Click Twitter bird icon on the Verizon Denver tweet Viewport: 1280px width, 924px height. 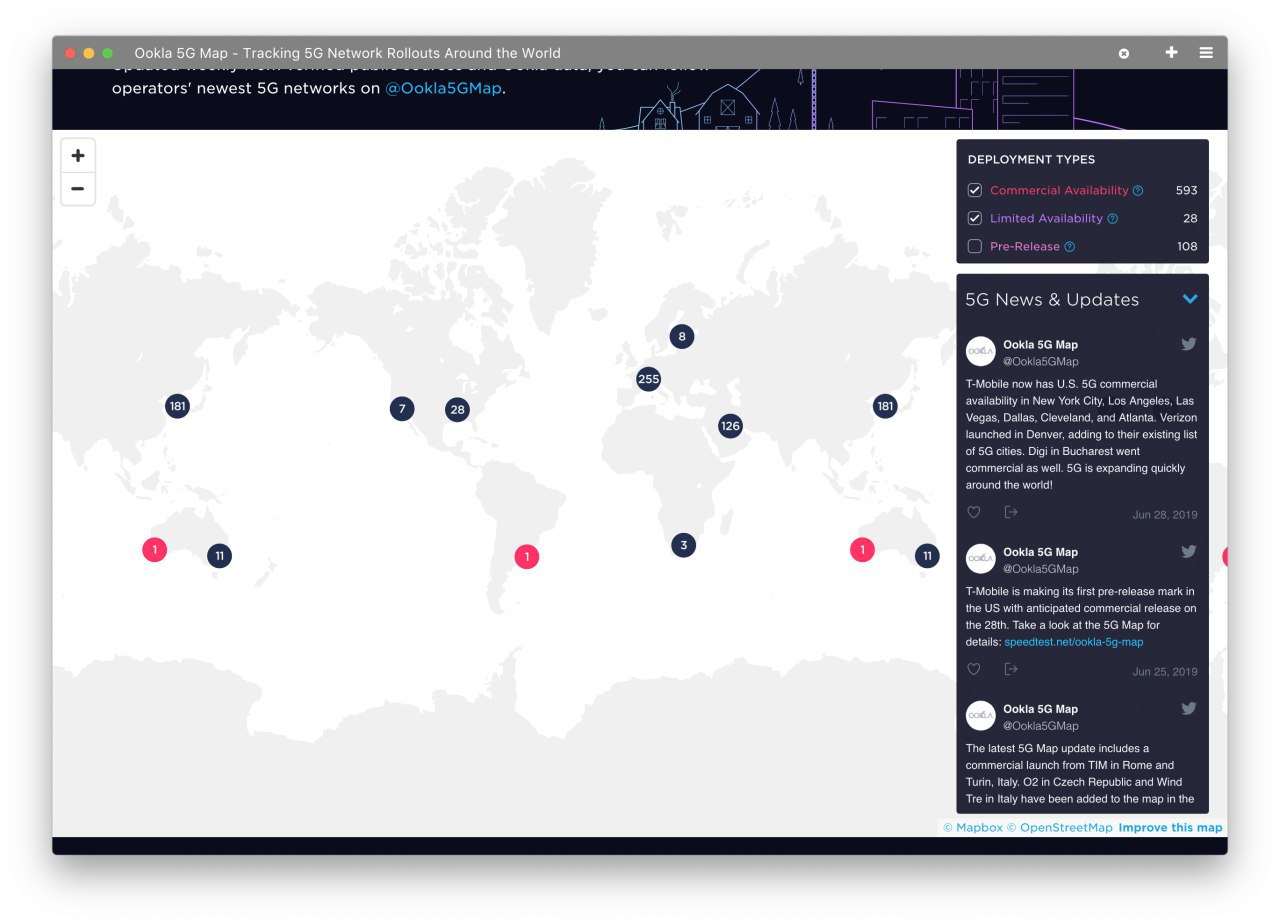pyautogui.click(x=1189, y=344)
